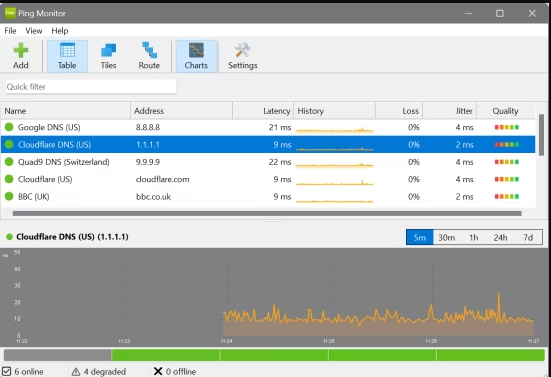Open the File menu
Viewport: 551px width, 377px height.
pyautogui.click(x=10, y=31)
